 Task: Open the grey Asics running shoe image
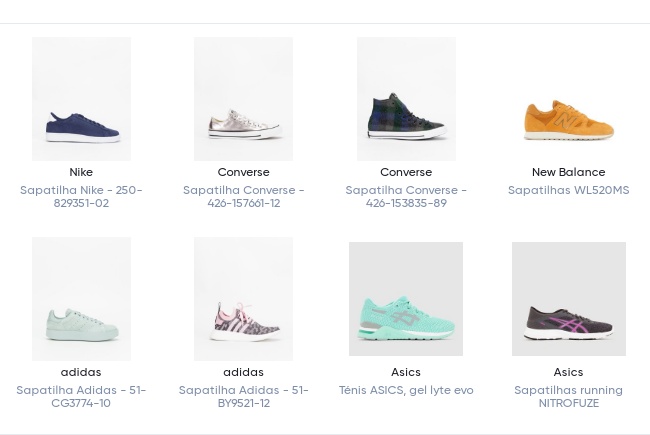pyautogui.click(x=568, y=299)
